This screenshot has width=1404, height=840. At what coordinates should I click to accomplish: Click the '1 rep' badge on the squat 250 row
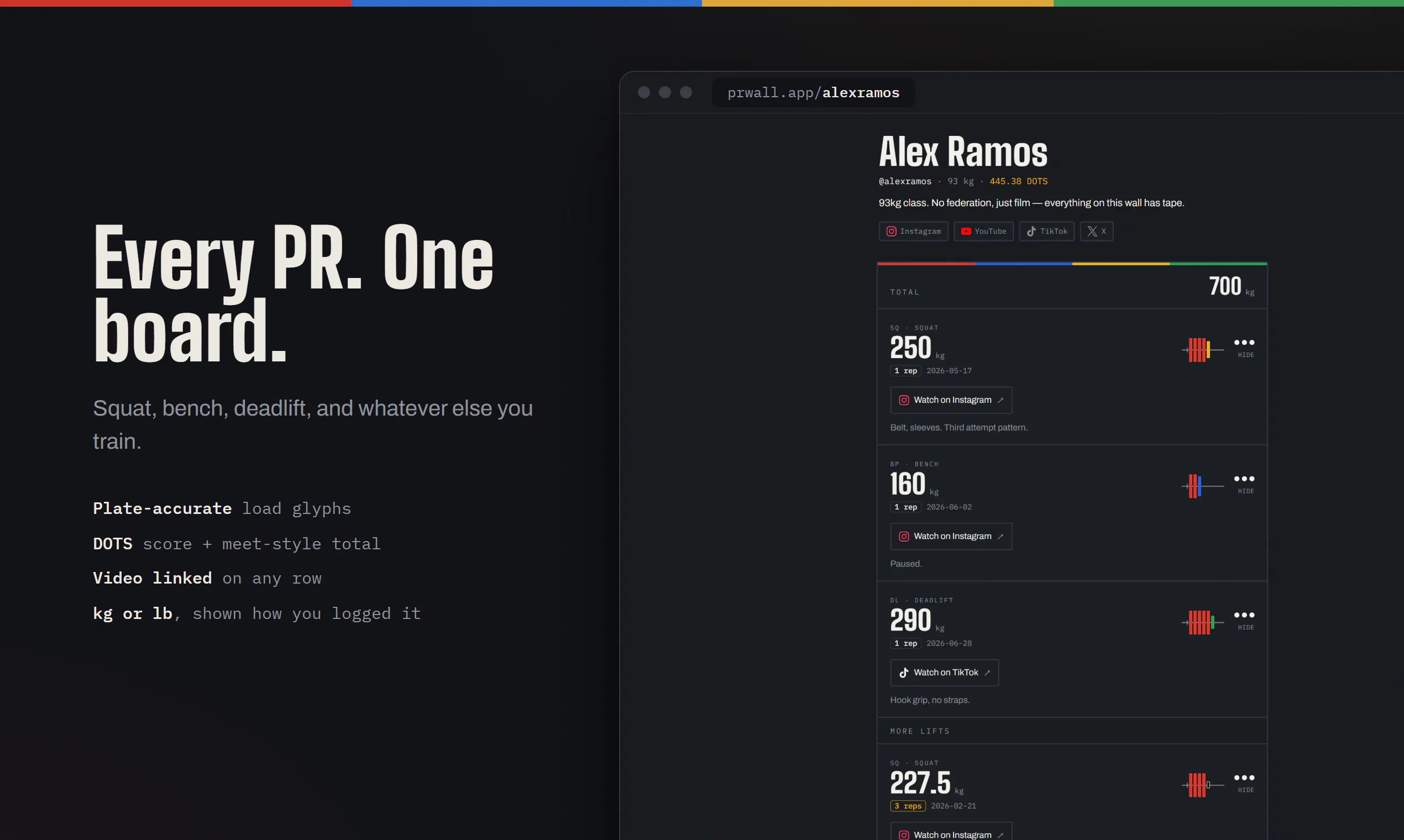click(906, 371)
